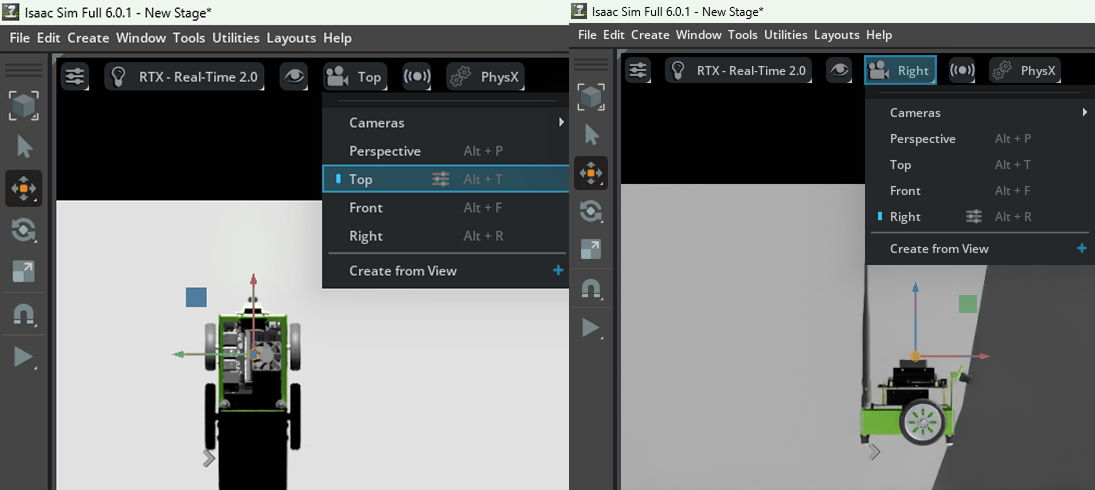1095x490 pixels.
Task: Open the Utilities menu in right window
Action: tap(786, 35)
